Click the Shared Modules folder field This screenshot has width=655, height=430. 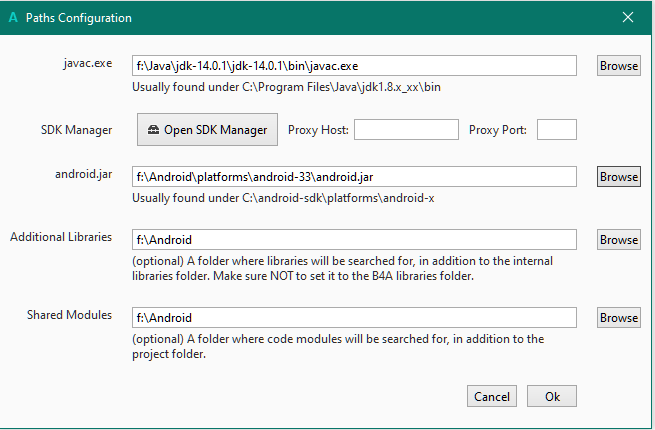354,318
